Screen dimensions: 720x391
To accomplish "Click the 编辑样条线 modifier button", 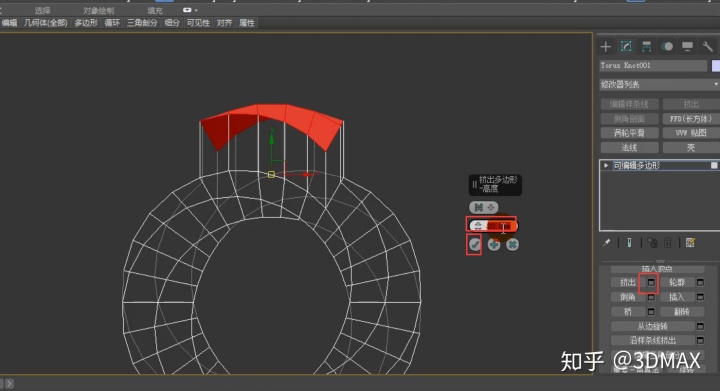I will [x=629, y=104].
